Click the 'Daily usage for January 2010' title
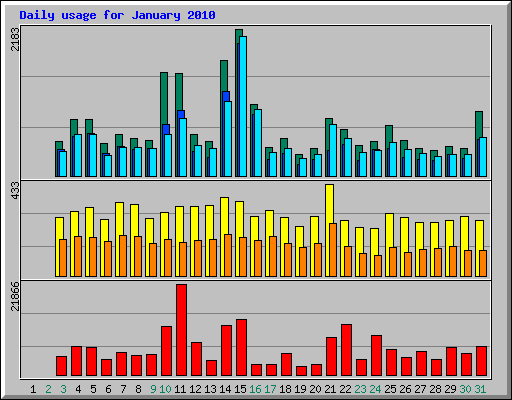This screenshot has height=400, width=512. click(117, 15)
